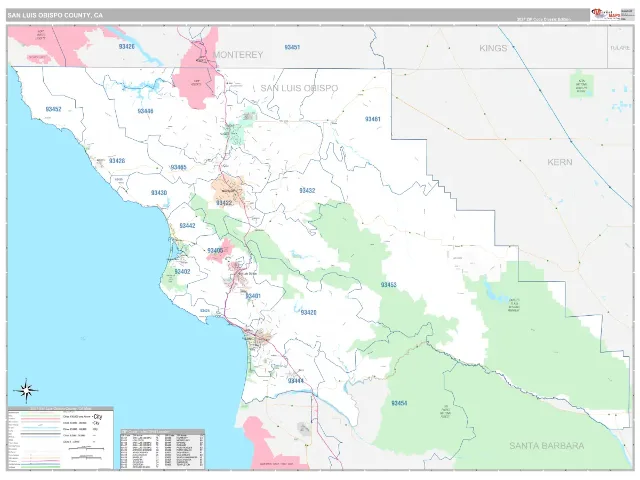Click the SANTA BARBARA county label
Image resolution: width=640 pixels, height=480 pixels.
547,446
